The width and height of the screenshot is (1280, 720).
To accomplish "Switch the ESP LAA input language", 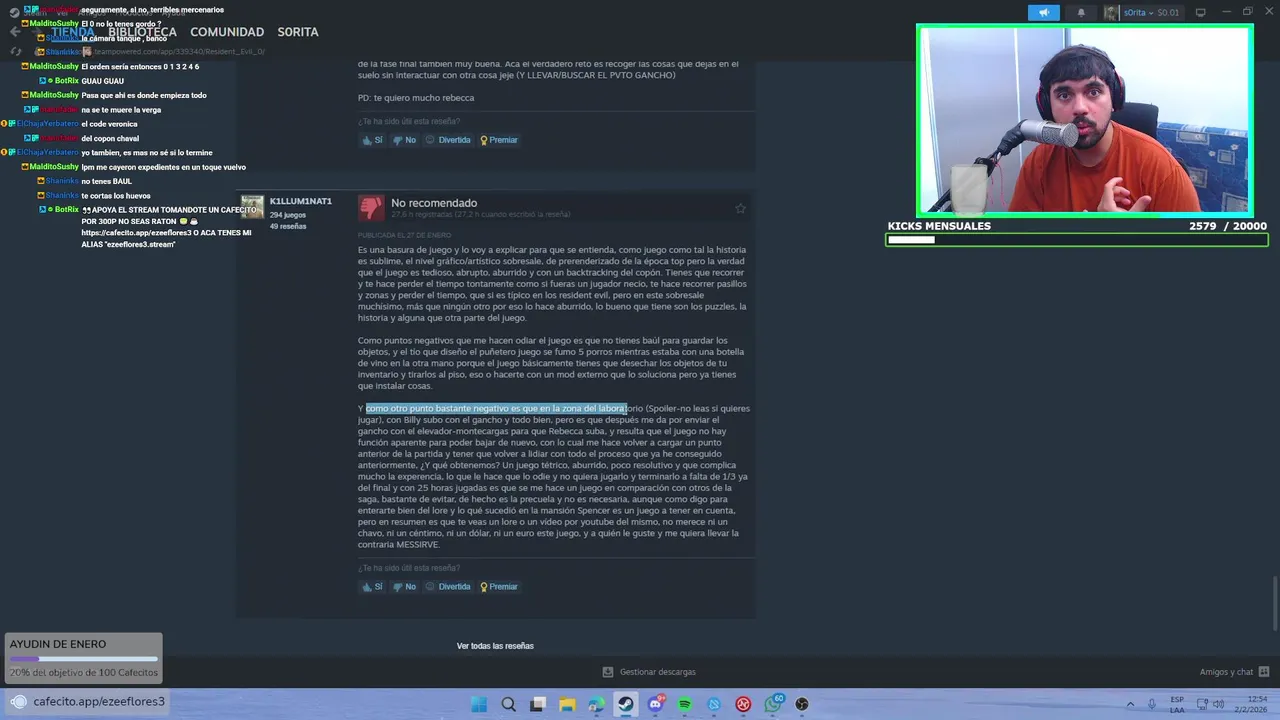I will (x=1177, y=704).
